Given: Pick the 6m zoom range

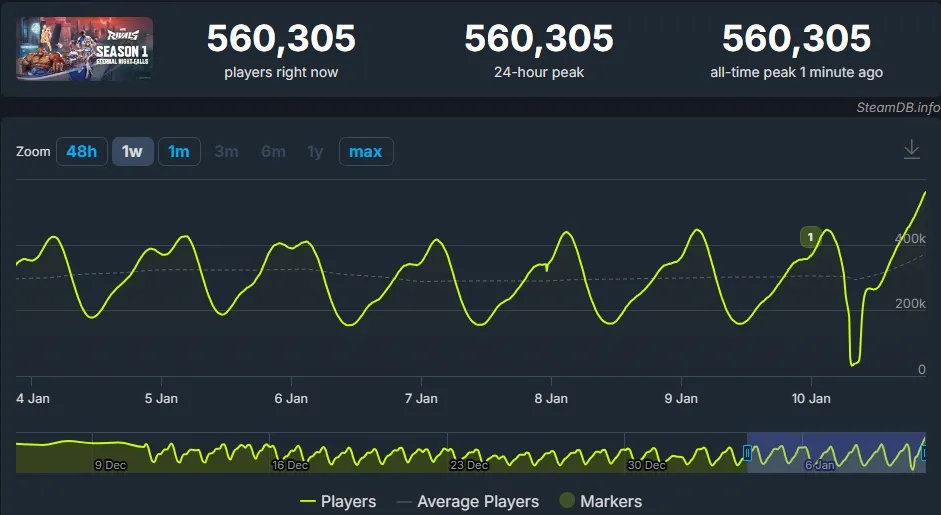Looking at the screenshot, I should click(x=273, y=152).
